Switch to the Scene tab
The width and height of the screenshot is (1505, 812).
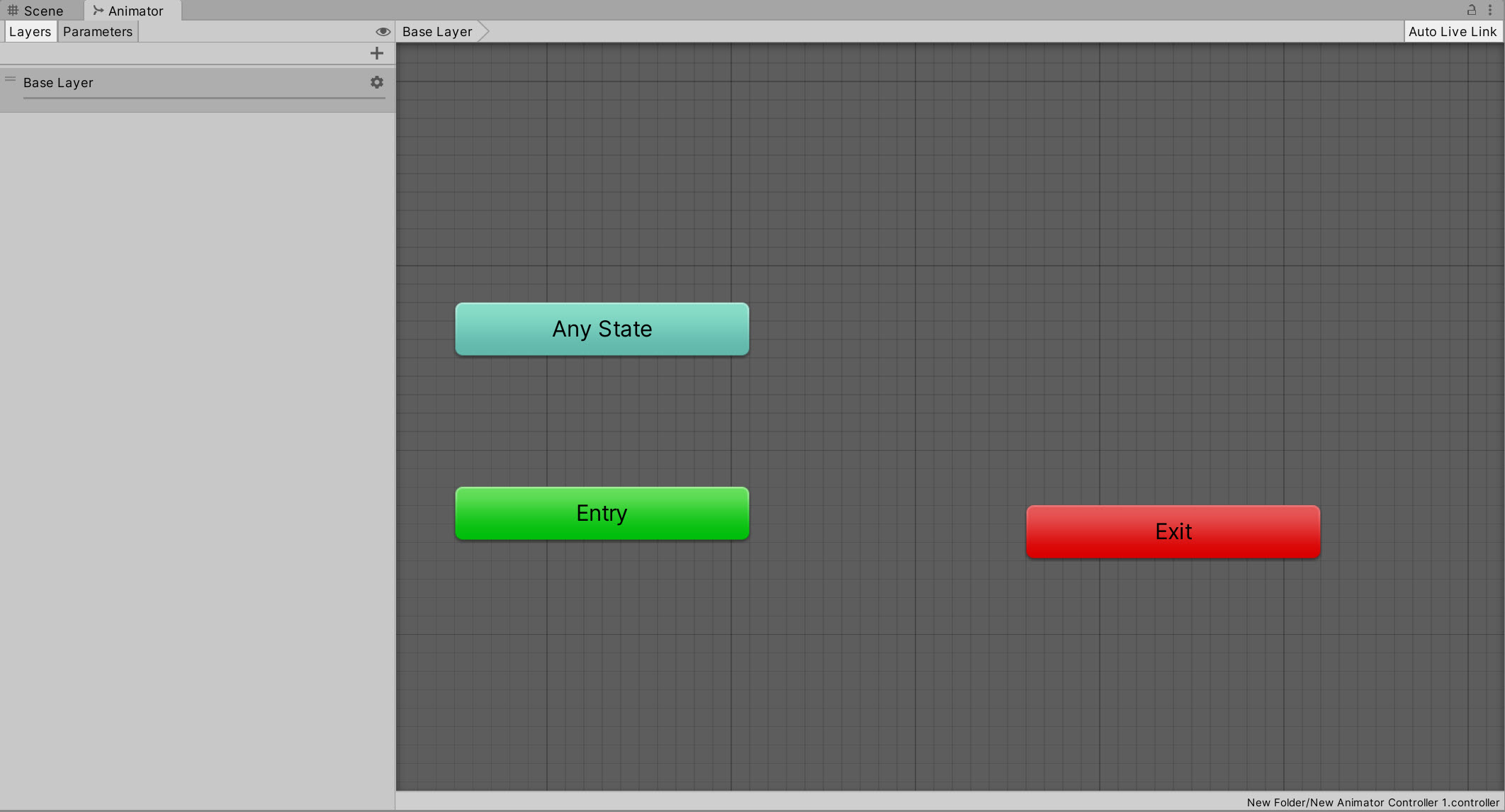tap(43, 11)
